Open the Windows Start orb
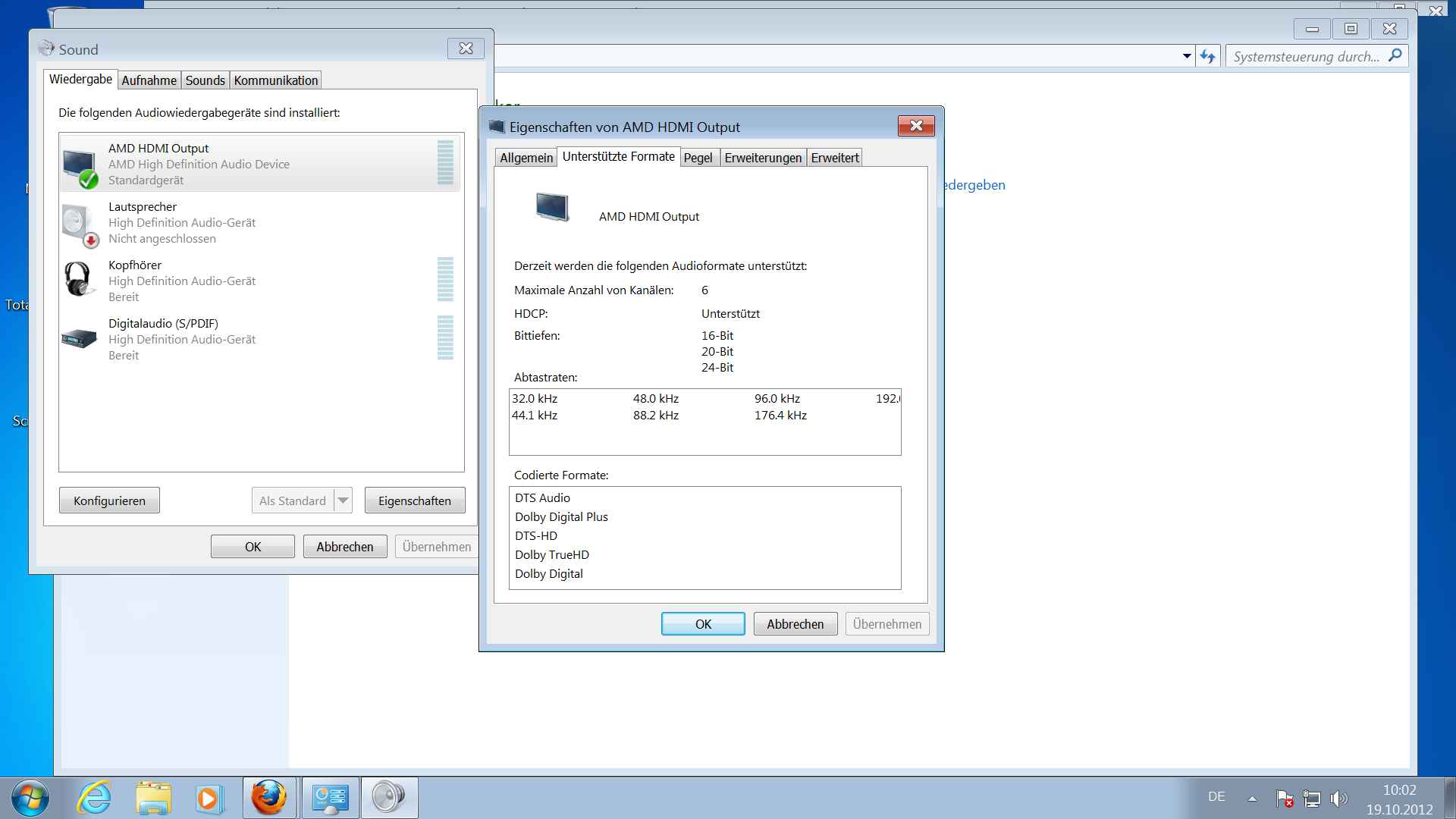Screen dimensions: 1456x819 [30, 798]
